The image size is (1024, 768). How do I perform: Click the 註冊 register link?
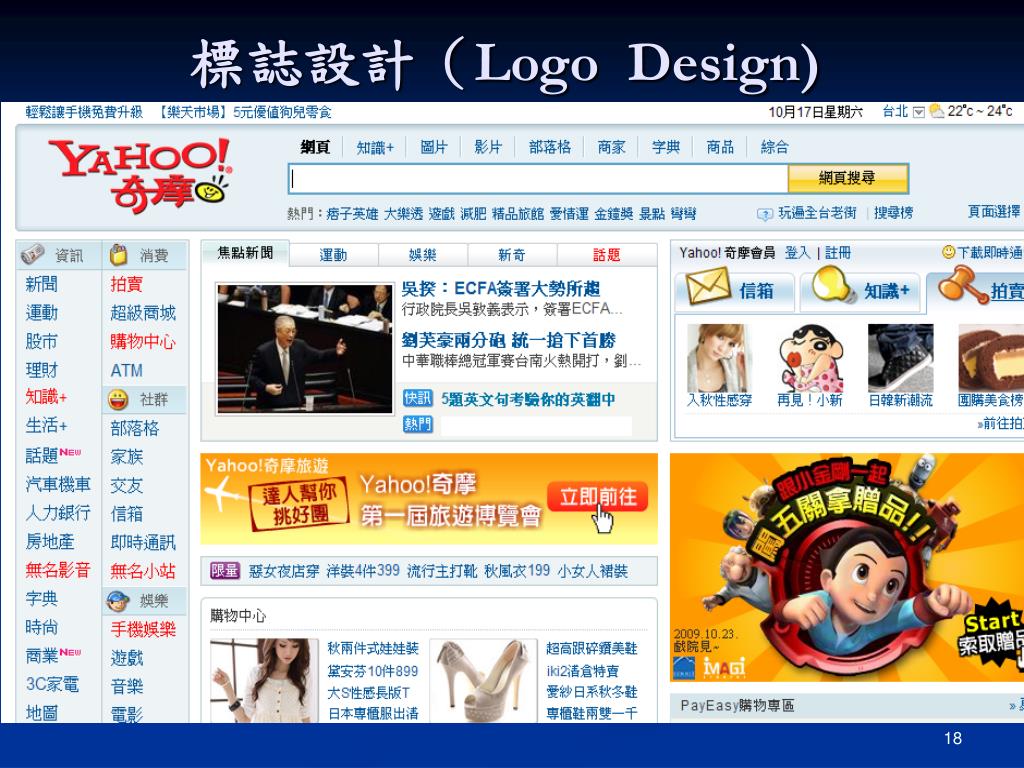pos(838,253)
